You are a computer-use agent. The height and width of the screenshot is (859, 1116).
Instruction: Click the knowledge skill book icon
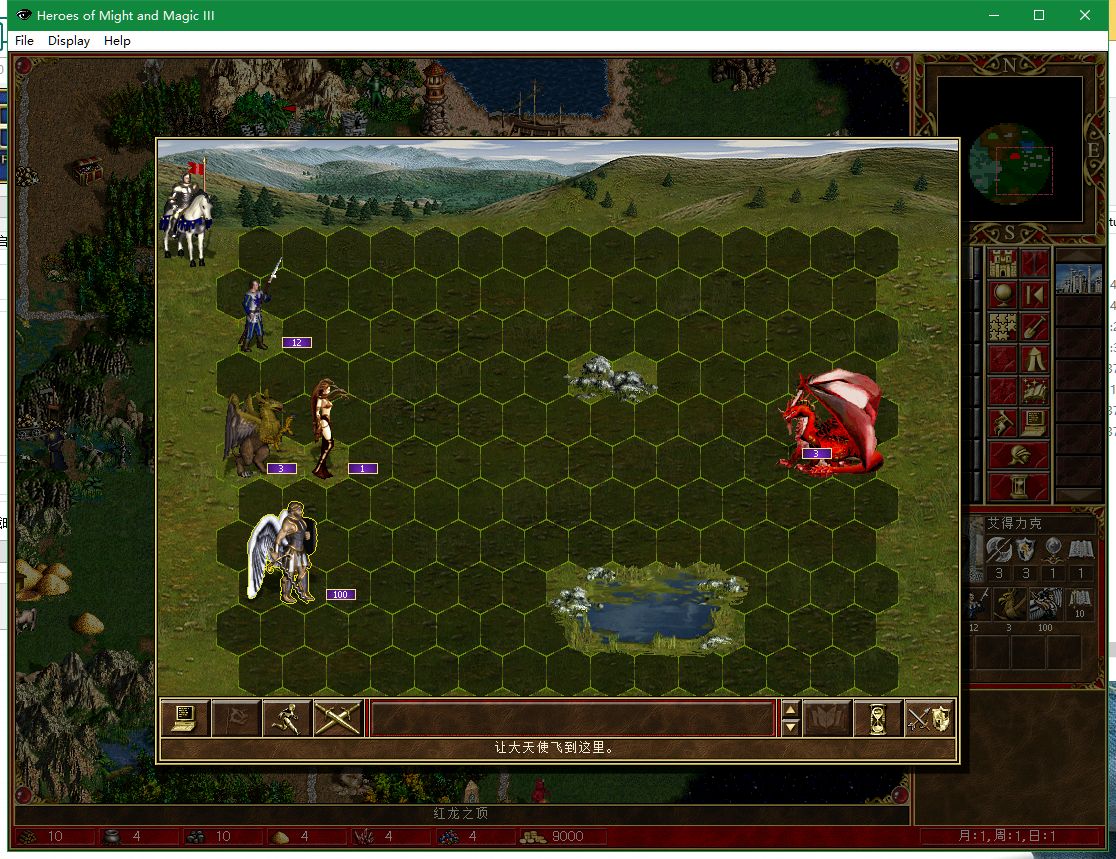1080,550
